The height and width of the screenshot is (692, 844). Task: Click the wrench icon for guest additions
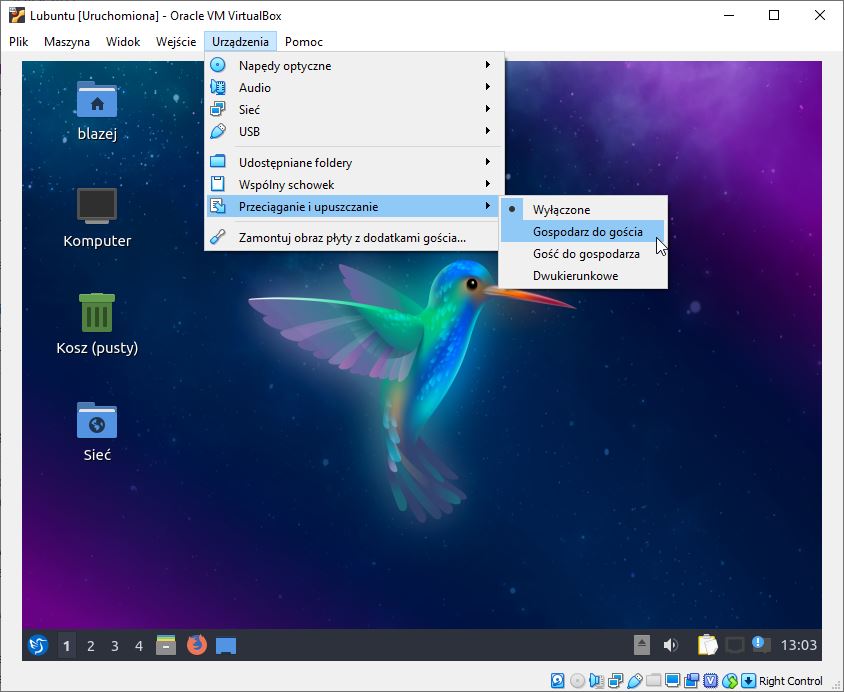coord(217,237)
